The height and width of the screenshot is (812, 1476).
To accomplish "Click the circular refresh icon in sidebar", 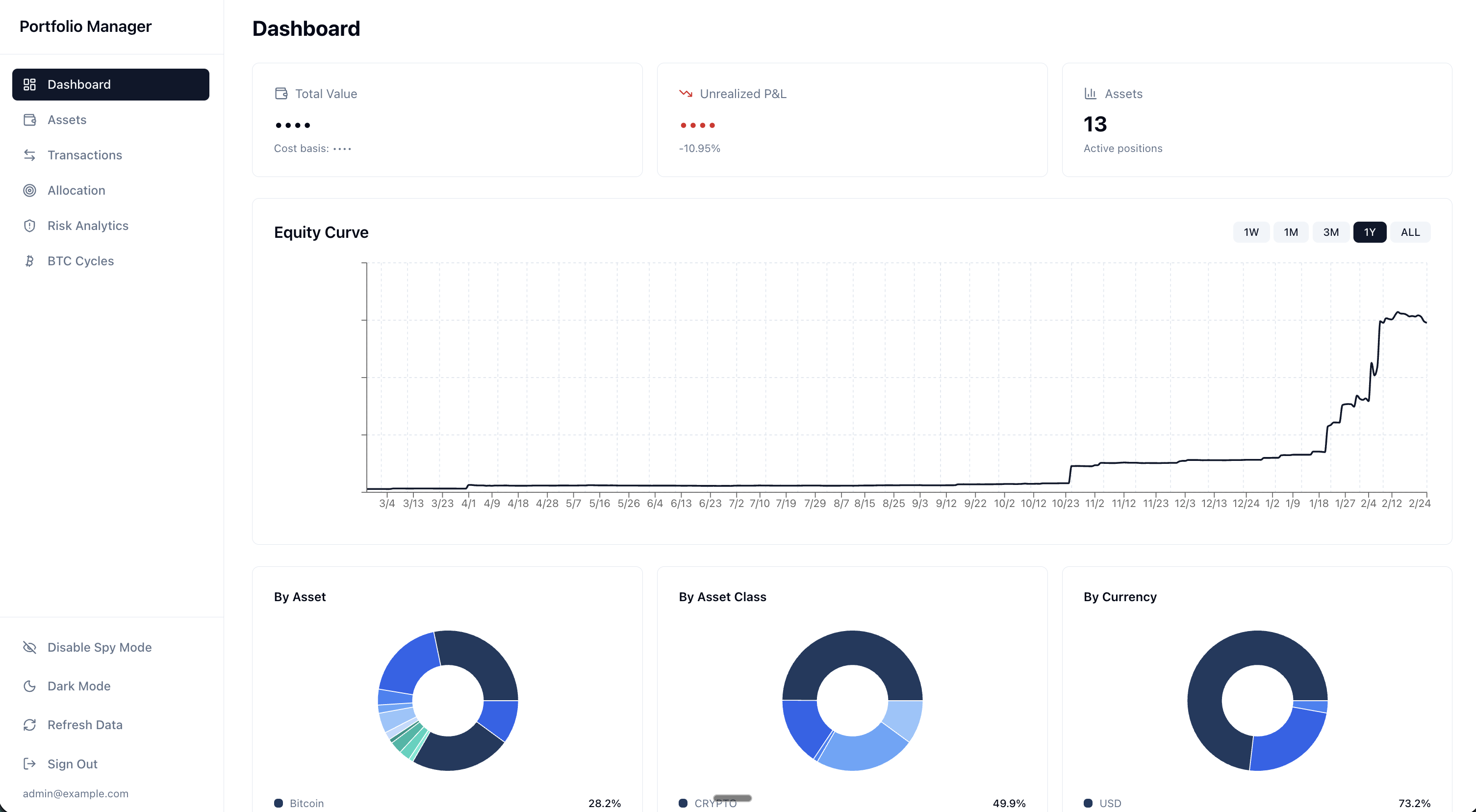I will point(30,724).
